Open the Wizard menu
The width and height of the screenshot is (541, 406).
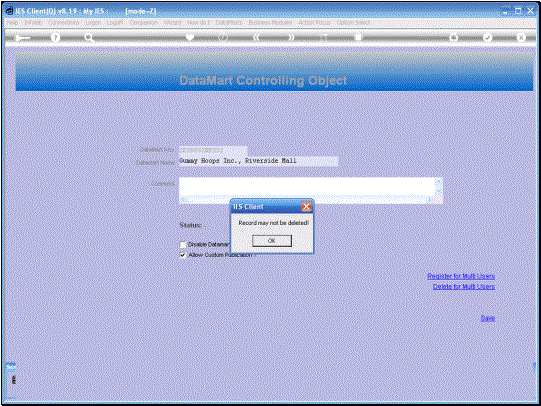click(172, 22)
